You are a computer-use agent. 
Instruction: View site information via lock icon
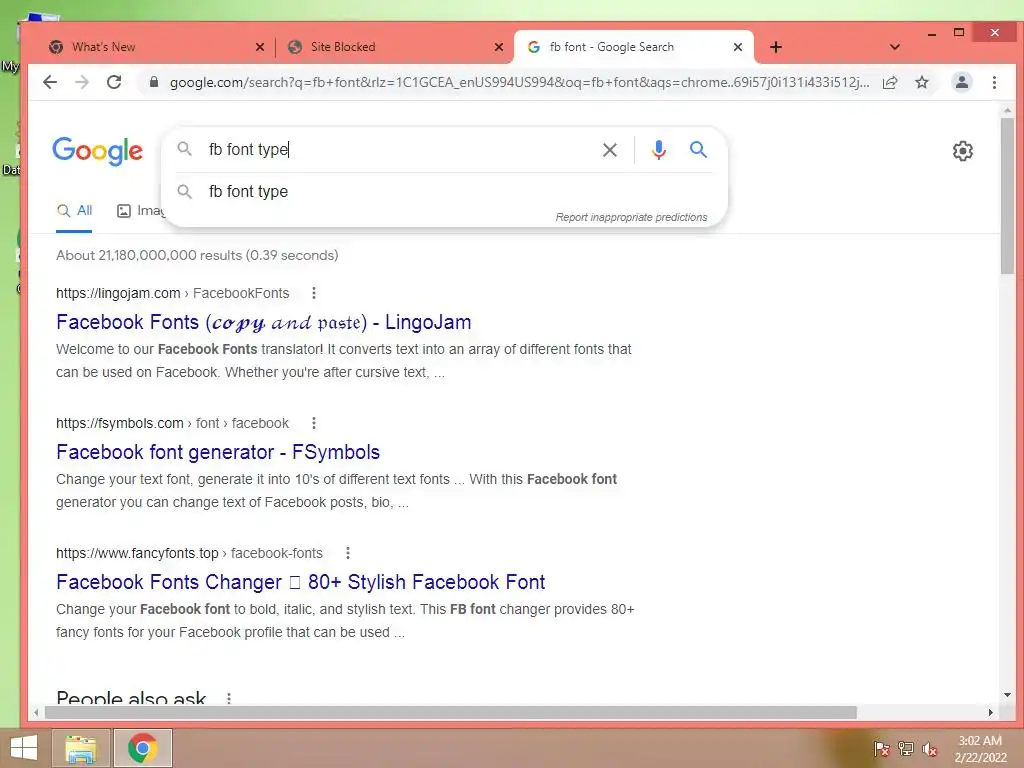click(153, 82)
